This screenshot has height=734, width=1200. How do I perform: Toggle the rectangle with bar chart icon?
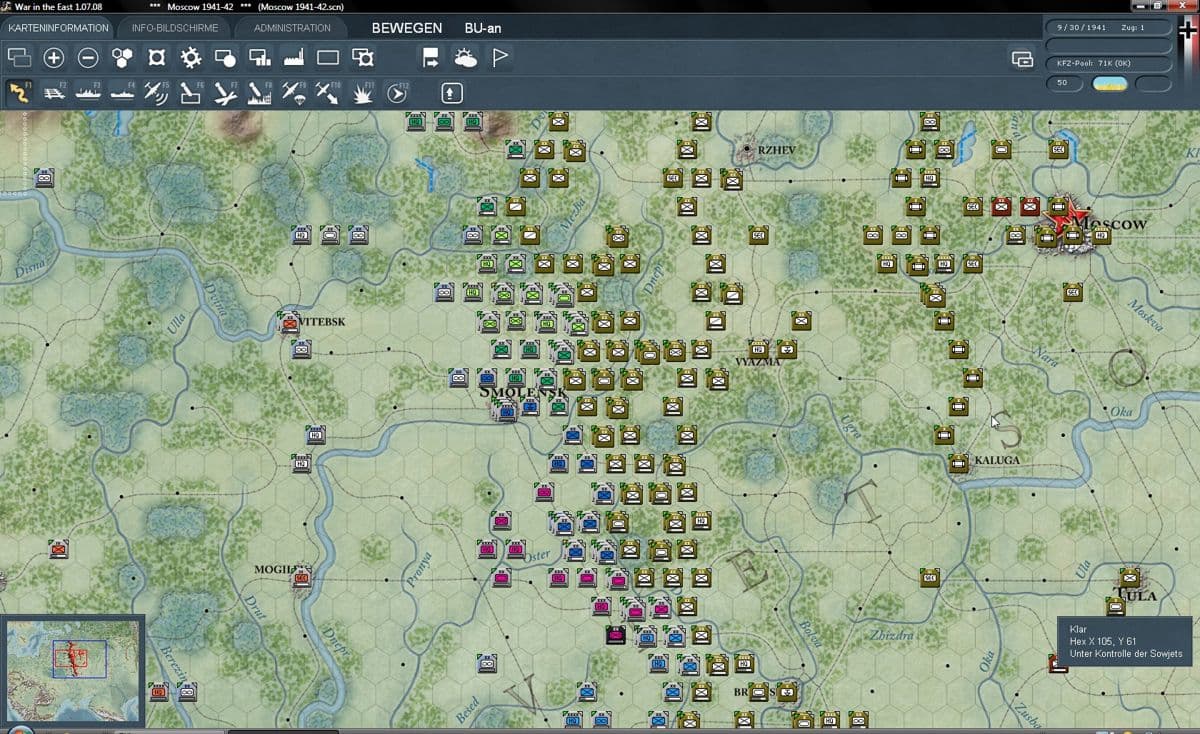(x=259, y=58)
